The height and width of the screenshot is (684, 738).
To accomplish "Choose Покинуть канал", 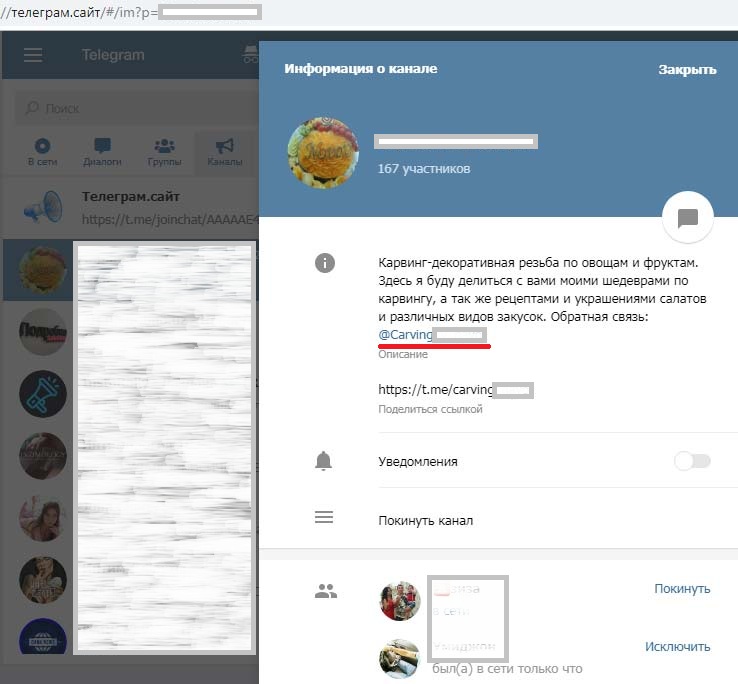I will click(425, 521).
